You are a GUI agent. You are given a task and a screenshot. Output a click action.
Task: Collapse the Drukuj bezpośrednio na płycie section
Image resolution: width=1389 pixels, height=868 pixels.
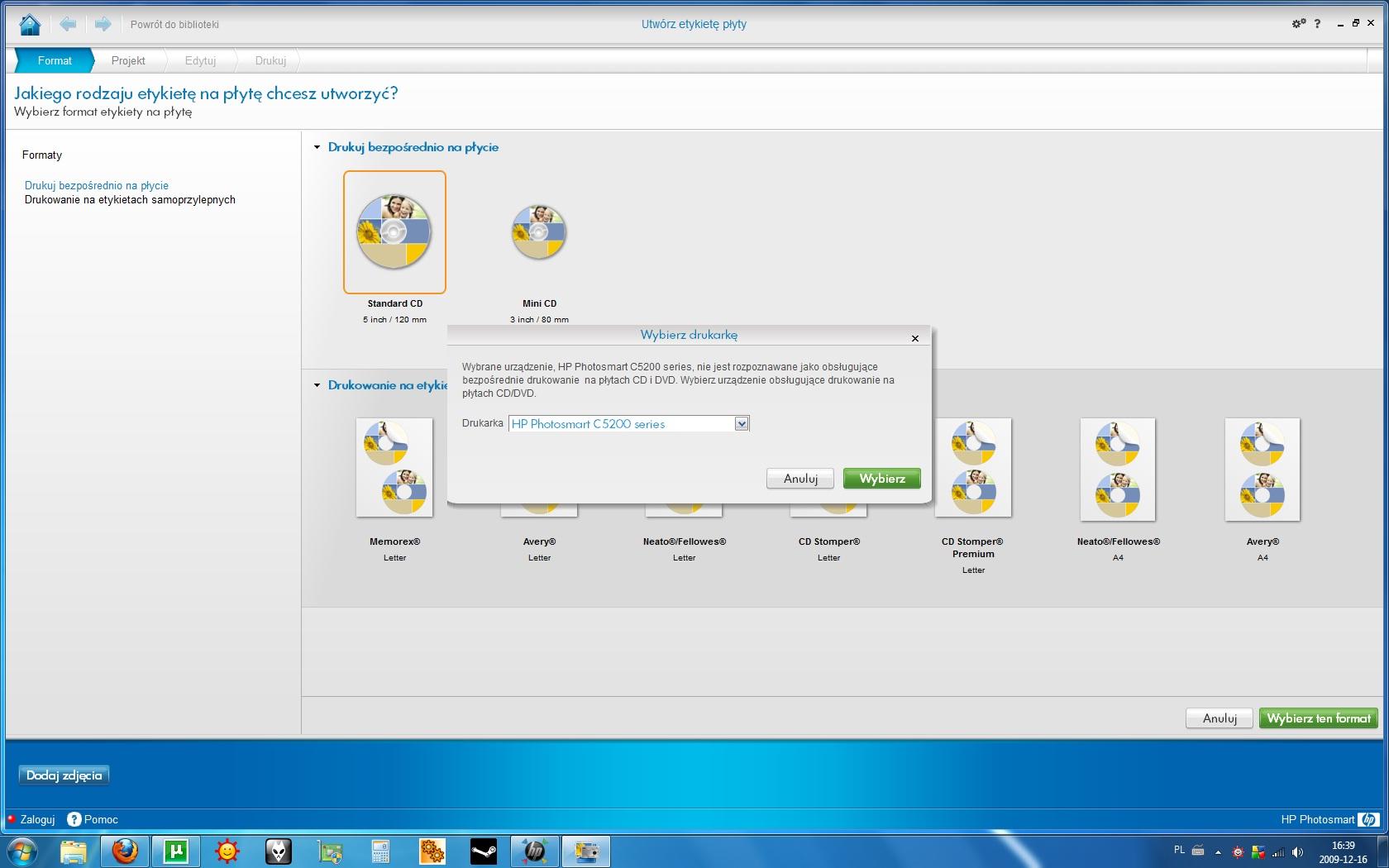coord(317,147)
